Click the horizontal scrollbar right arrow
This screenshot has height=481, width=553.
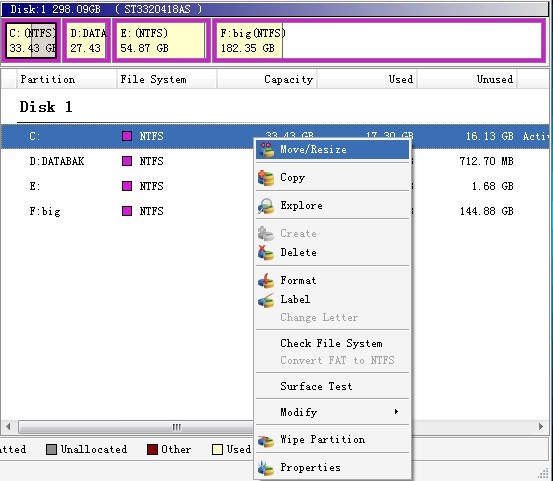[541, 426]
